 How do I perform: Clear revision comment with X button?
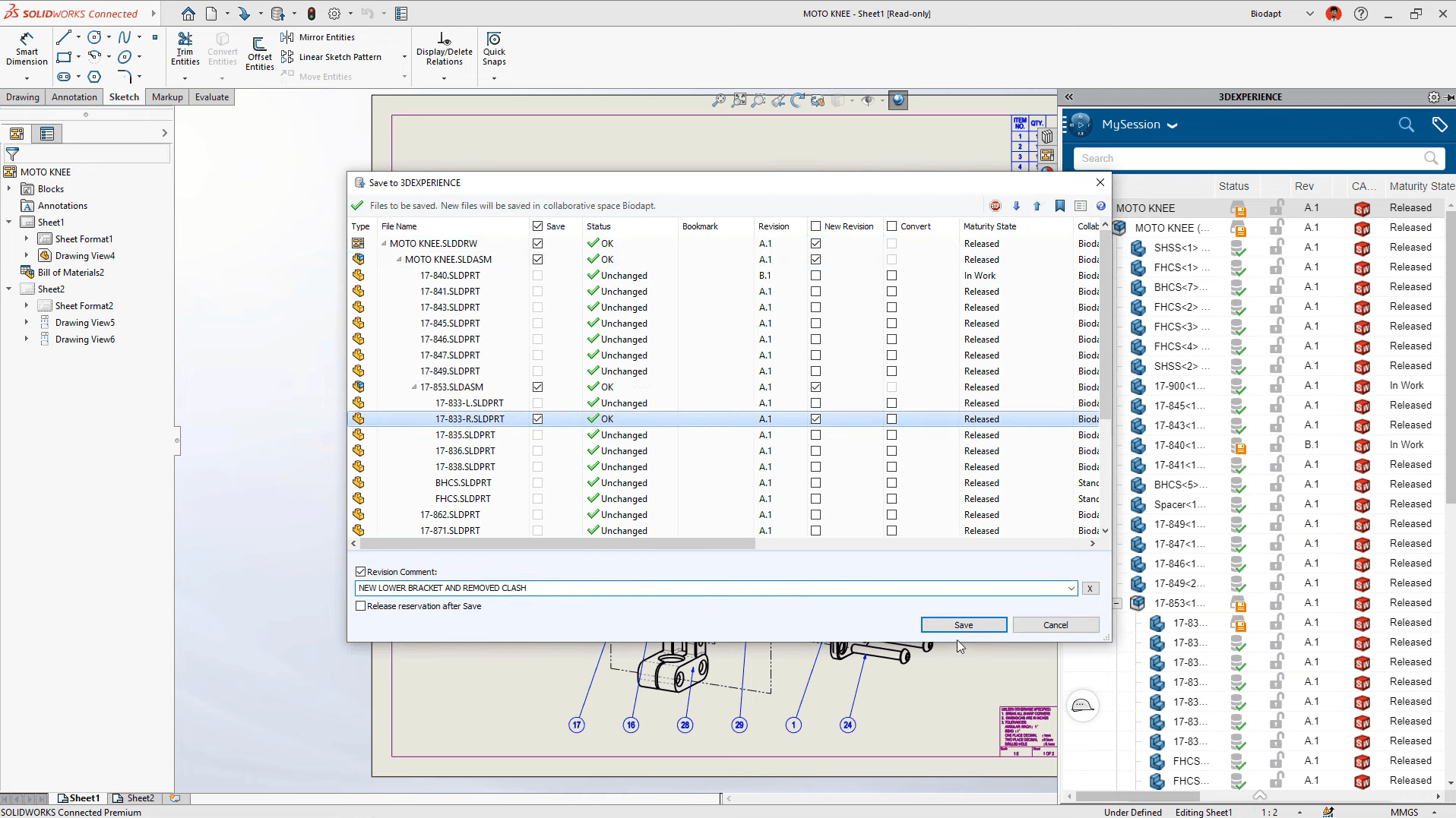(1090, 589)
